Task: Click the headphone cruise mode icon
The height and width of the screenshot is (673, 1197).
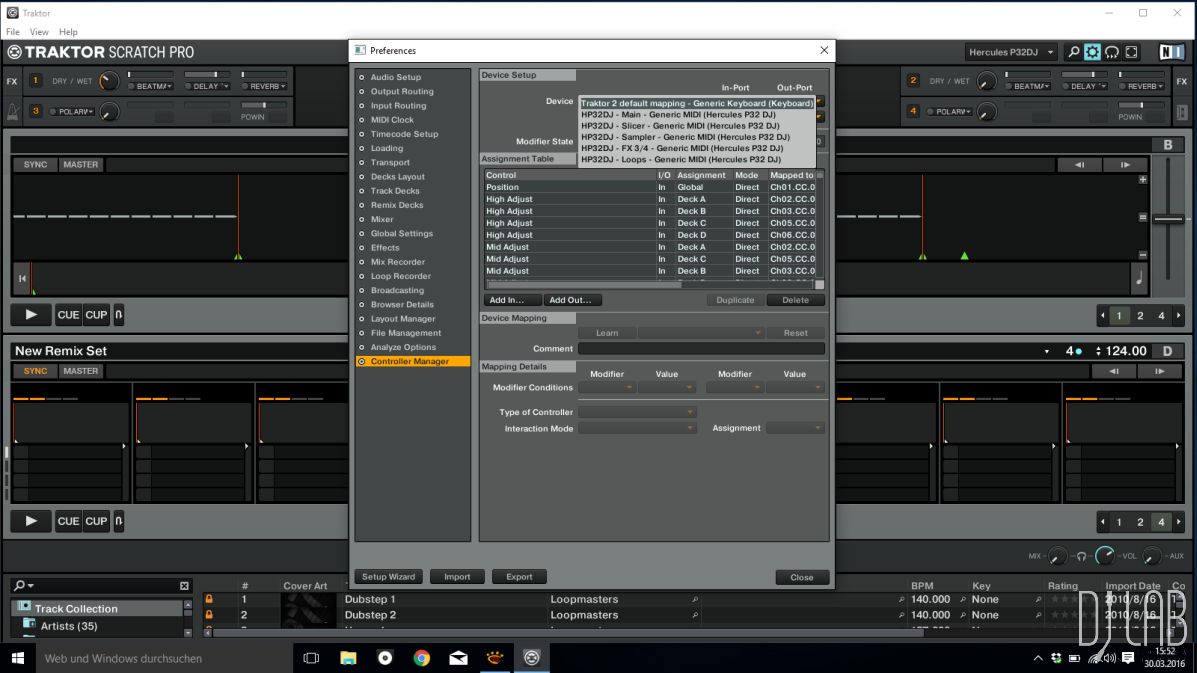Action: [x=1111, y=52]
